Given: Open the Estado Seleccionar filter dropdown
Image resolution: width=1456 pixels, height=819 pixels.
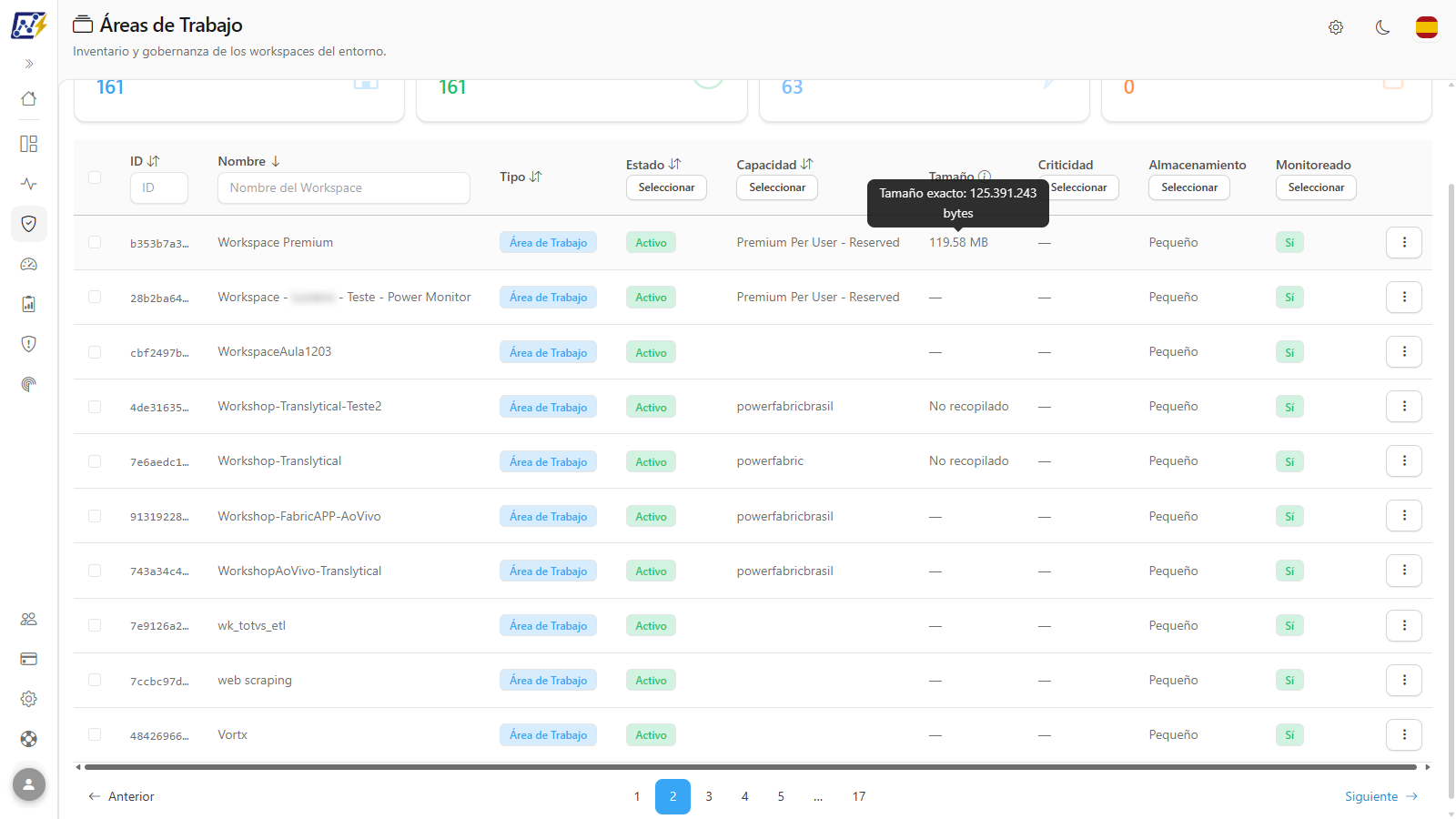Looking at the screenshot, I should point(666,187).
